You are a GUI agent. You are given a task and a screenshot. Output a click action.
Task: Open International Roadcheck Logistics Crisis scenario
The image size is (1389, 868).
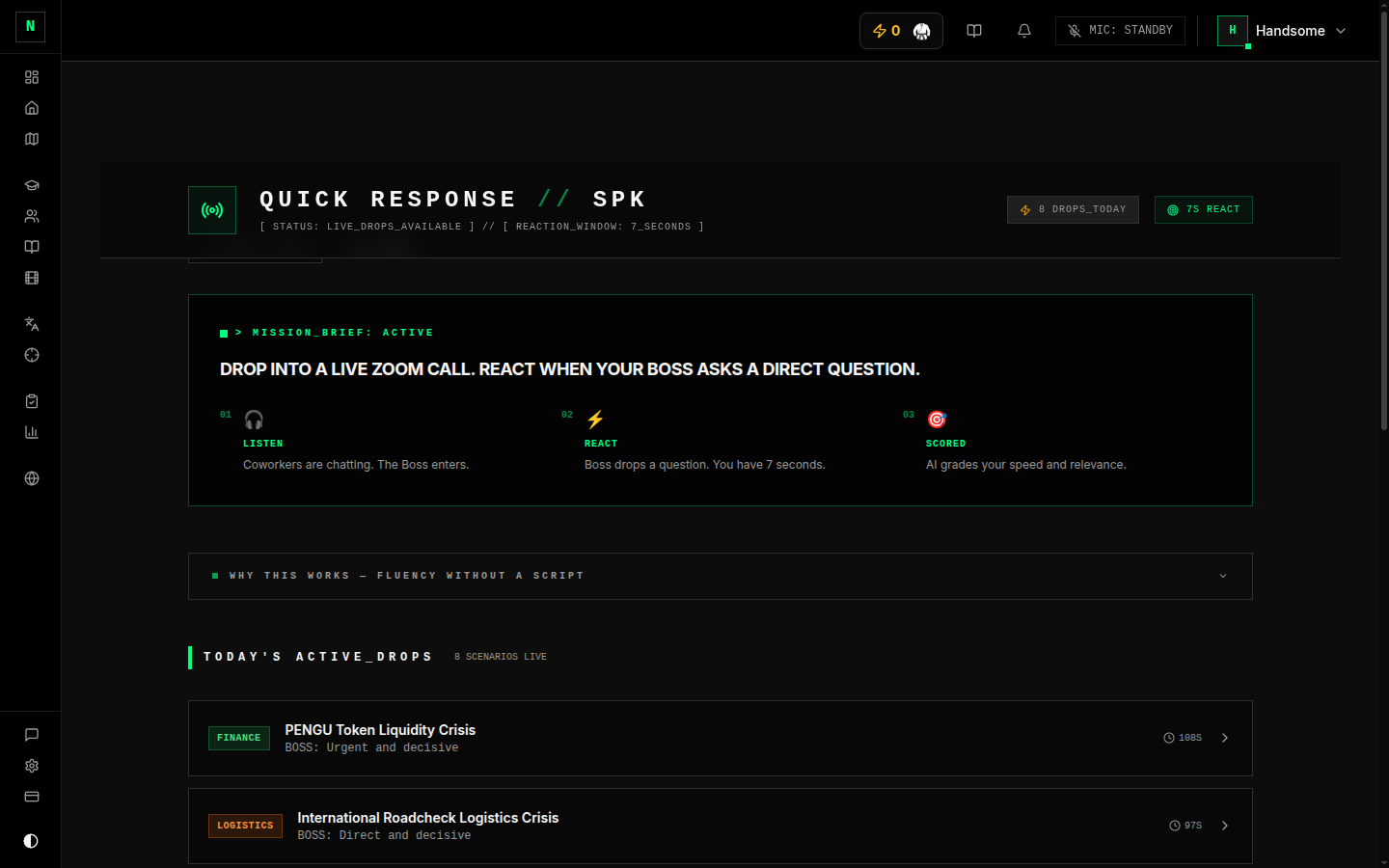pos(721,826)
